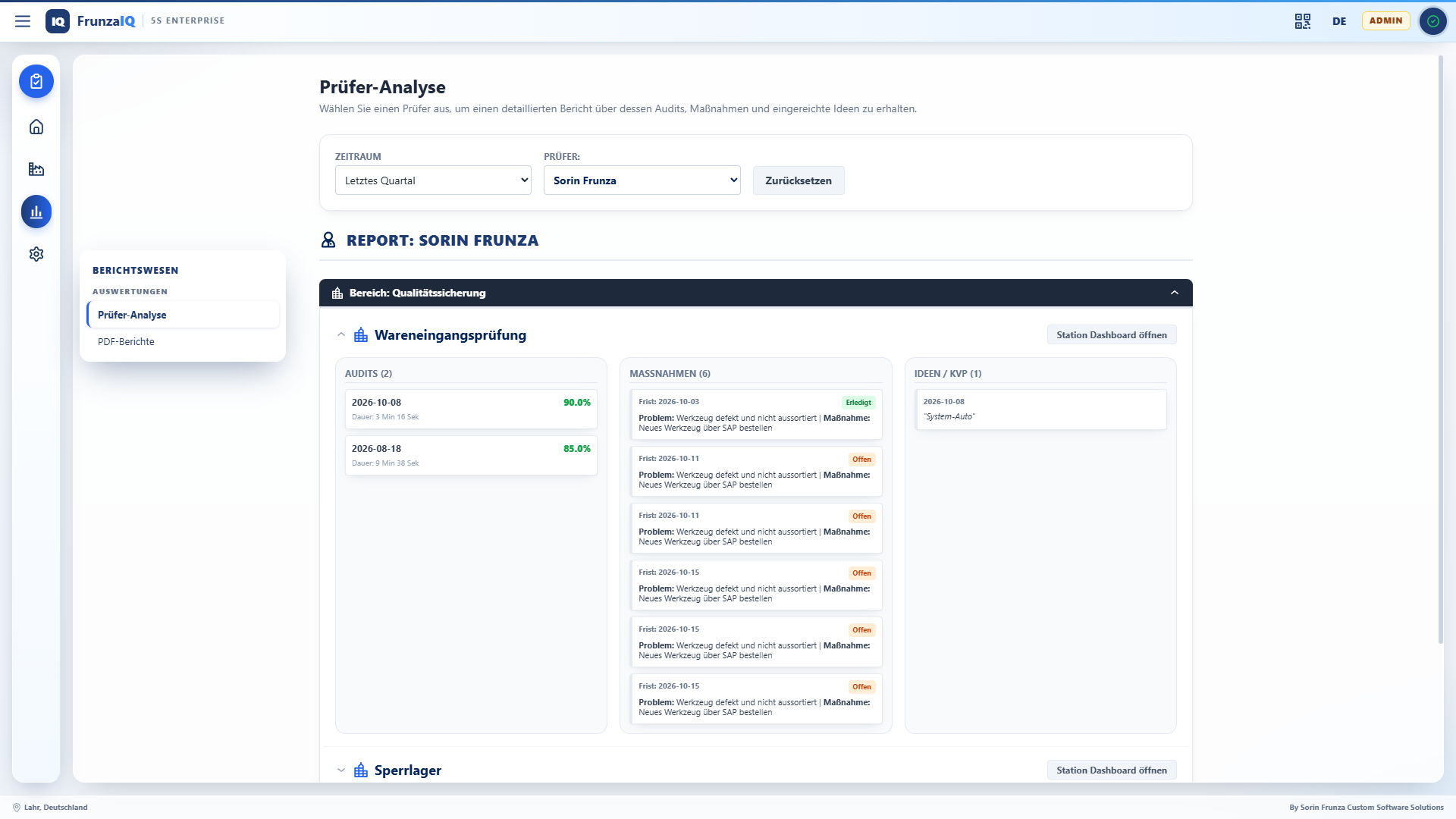The image size is (1456, 819).
Task: Click the ADMIN role badge
Action: (x=1385, y=20)
